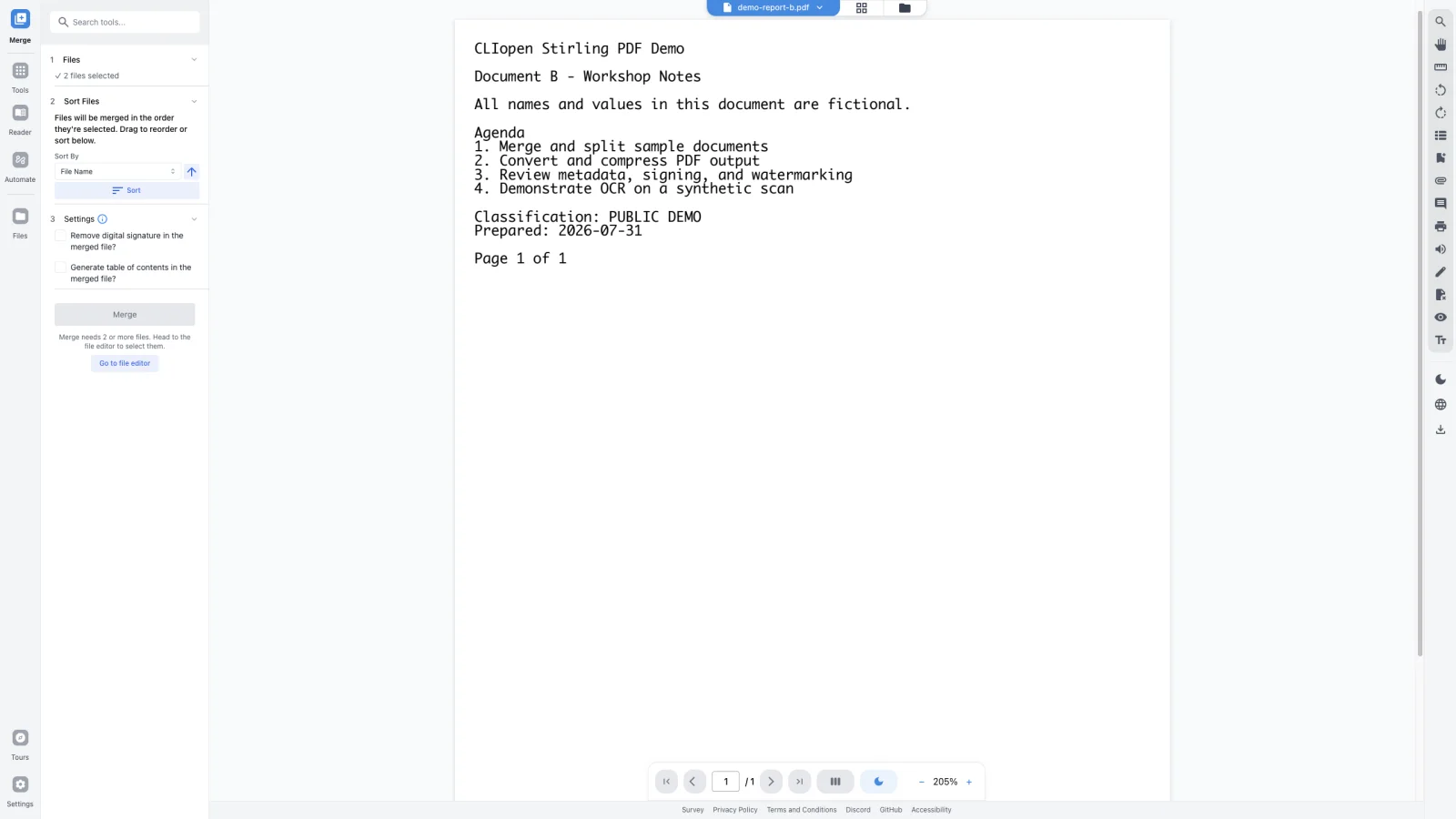Image resolution: width=1456 pixels, height=819 pixels.
Task: Jump to the last page
Action: click(799, 782)
